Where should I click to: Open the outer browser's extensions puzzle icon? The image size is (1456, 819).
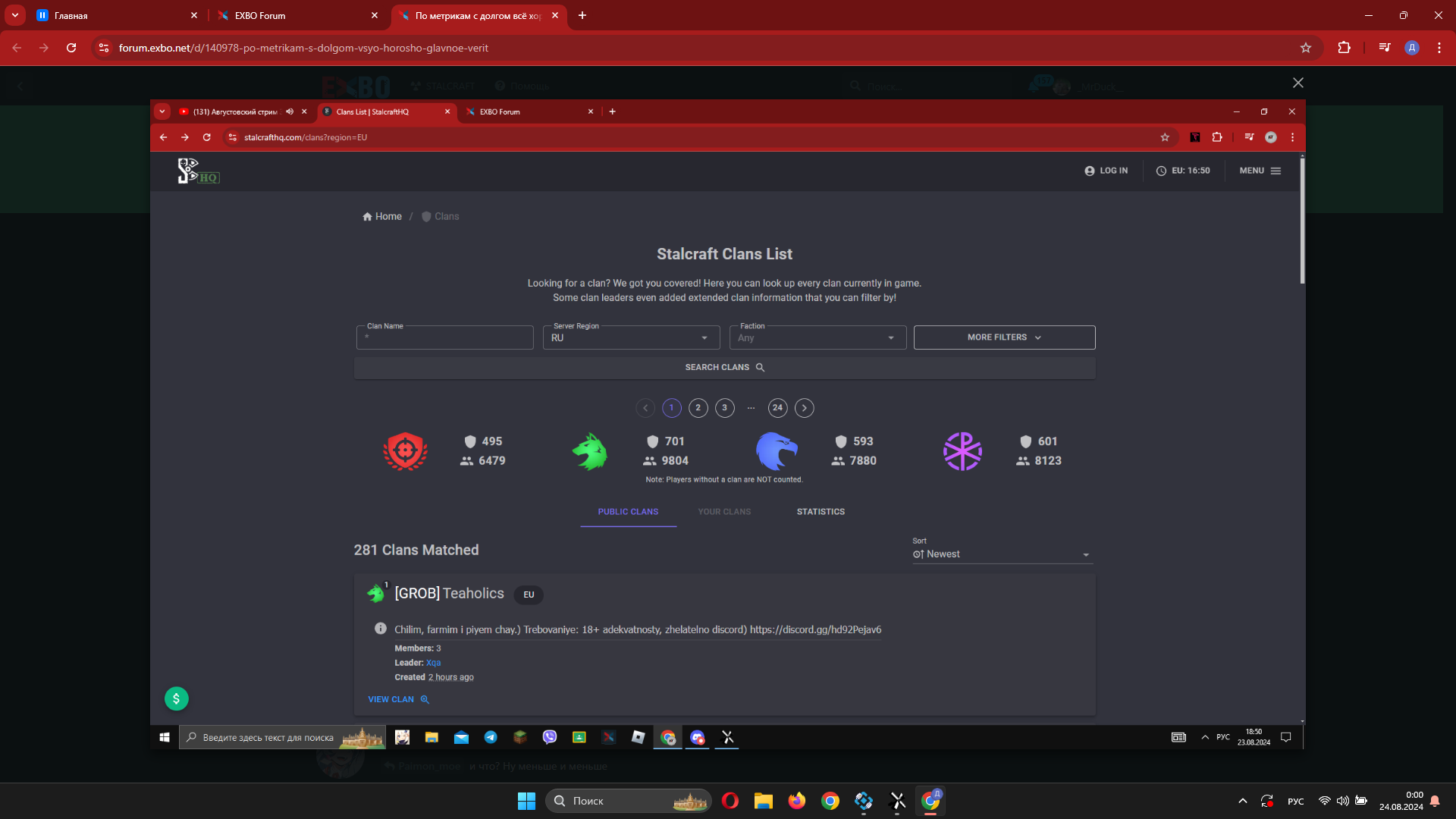[x=1345, y=48]
